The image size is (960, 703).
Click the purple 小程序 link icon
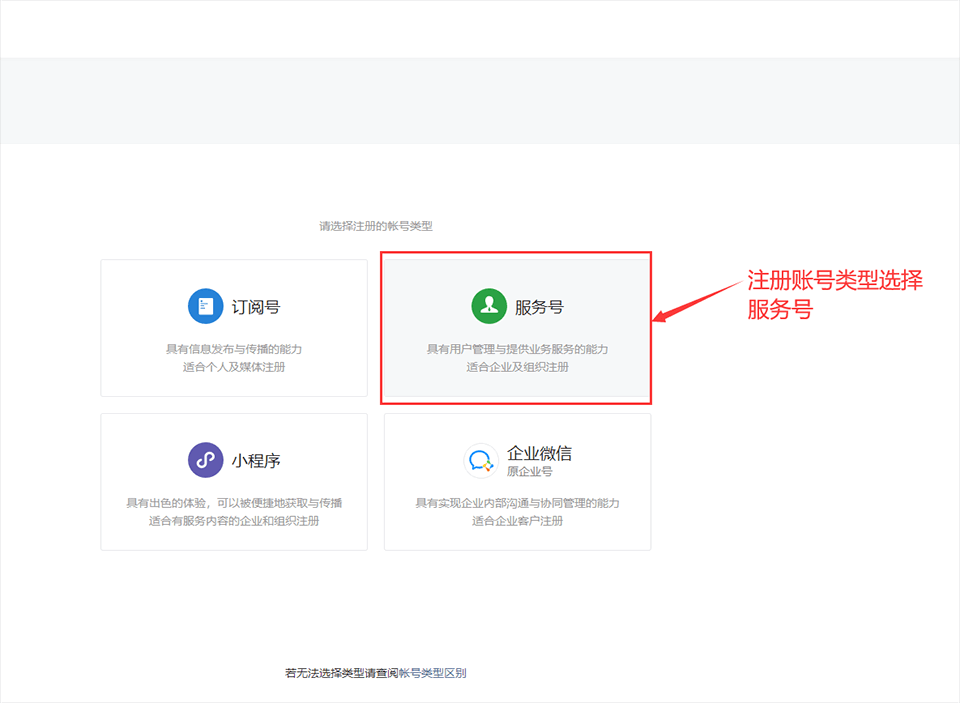pyautogui.click(x=205, y=460)
